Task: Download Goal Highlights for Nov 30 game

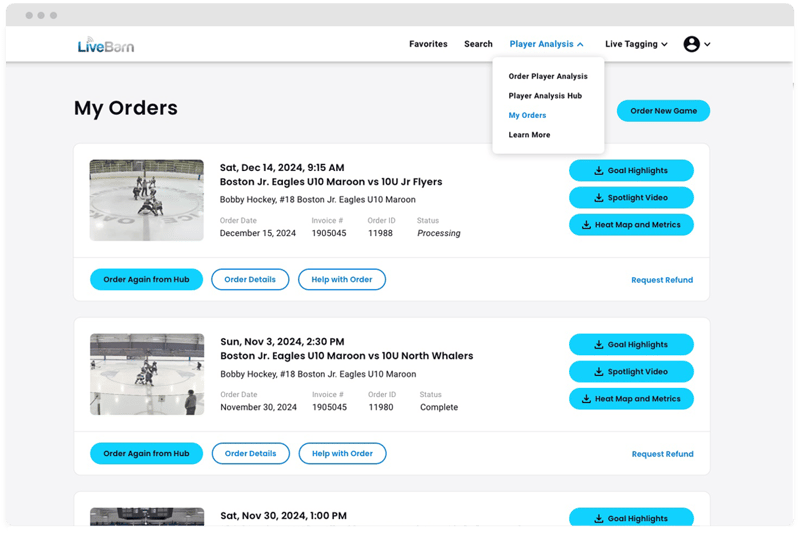Action: [631, 517]
